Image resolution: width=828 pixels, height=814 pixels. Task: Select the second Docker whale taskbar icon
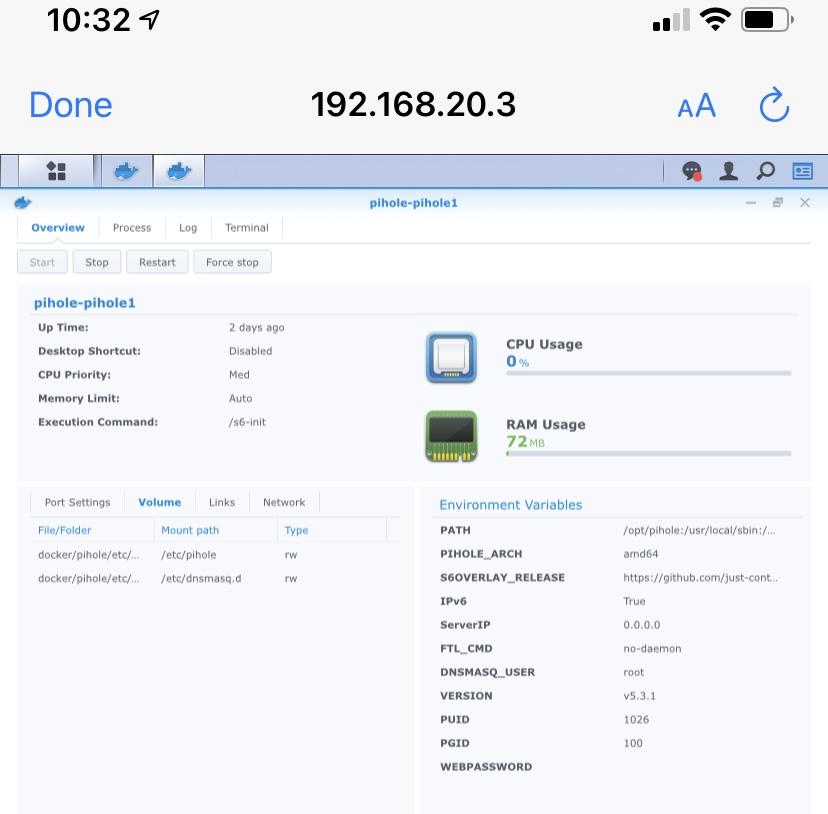tap(179, 171)
